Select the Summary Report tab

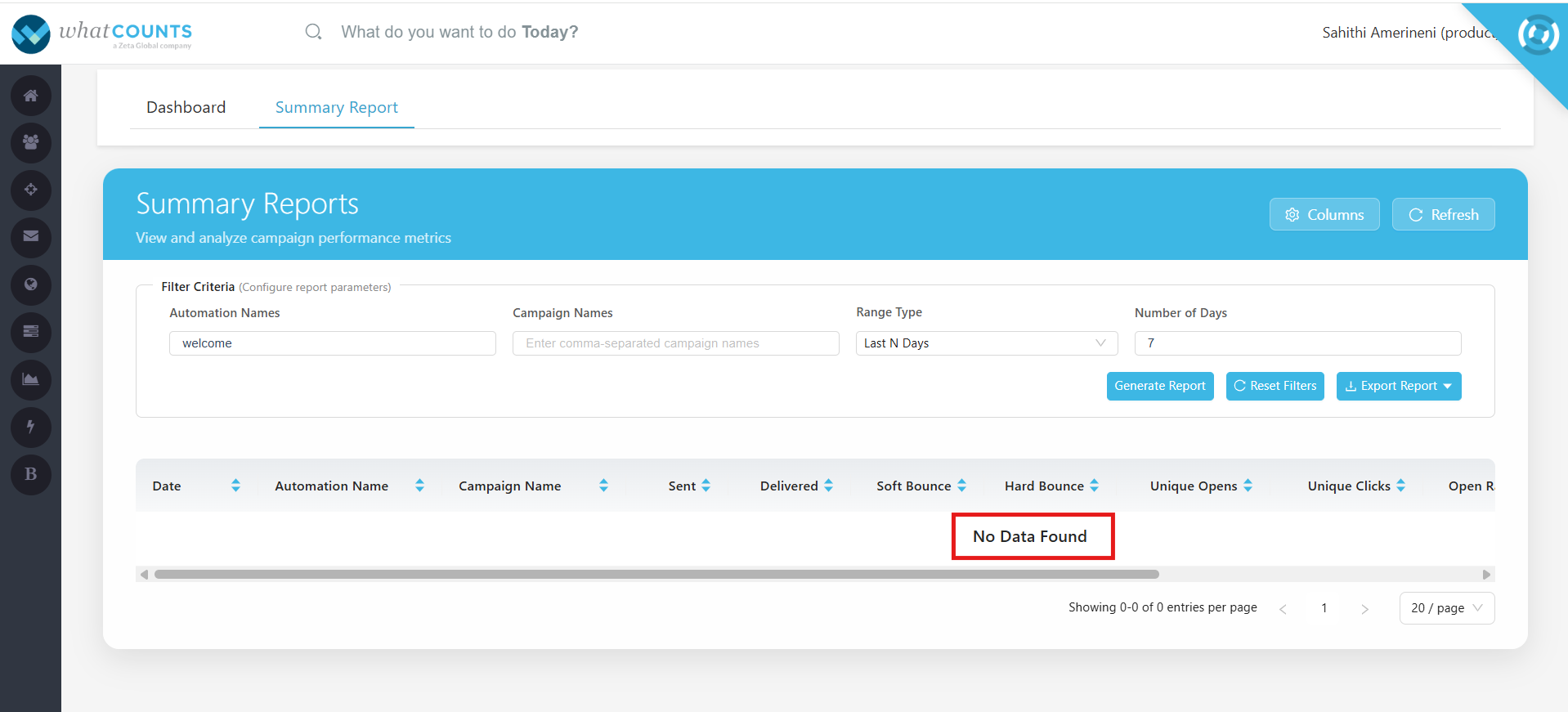(x=336, y=108)
